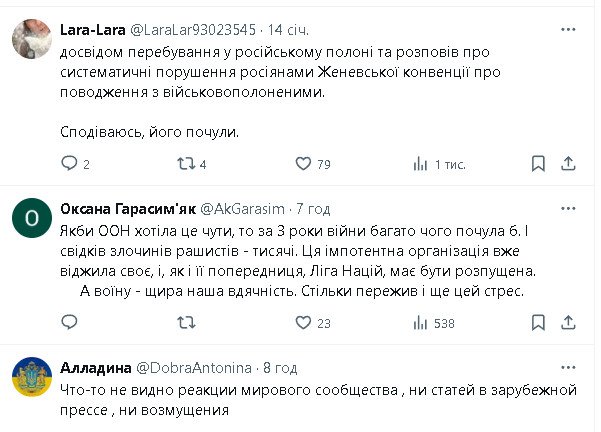The image size is (601, 432).
Task: Reply to Оксана Гарасим'як's tweet
Action: [69, 323]
